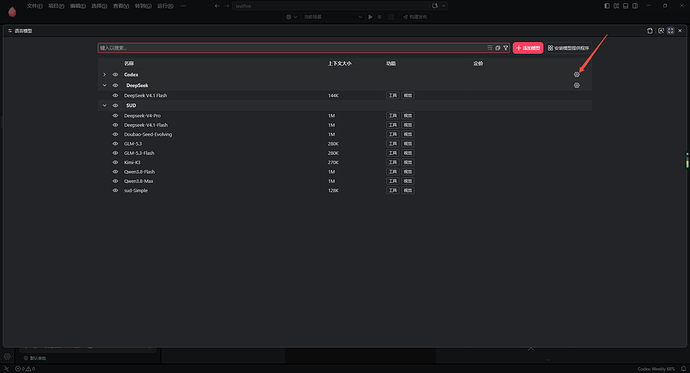The width and height of the screenshot is (690, 373).
Task: Go back with the left arrow
Action: click(x=217, y=6)
